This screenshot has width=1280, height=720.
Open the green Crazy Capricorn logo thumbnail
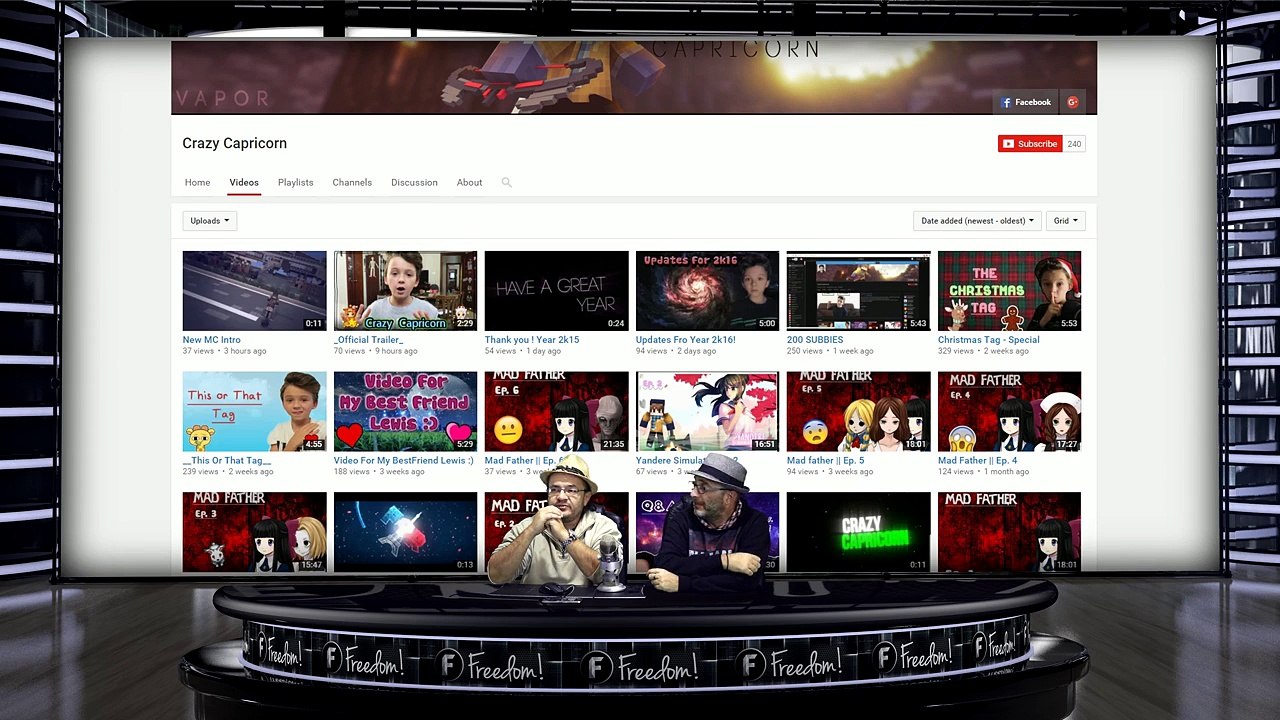tap(858, 532)
